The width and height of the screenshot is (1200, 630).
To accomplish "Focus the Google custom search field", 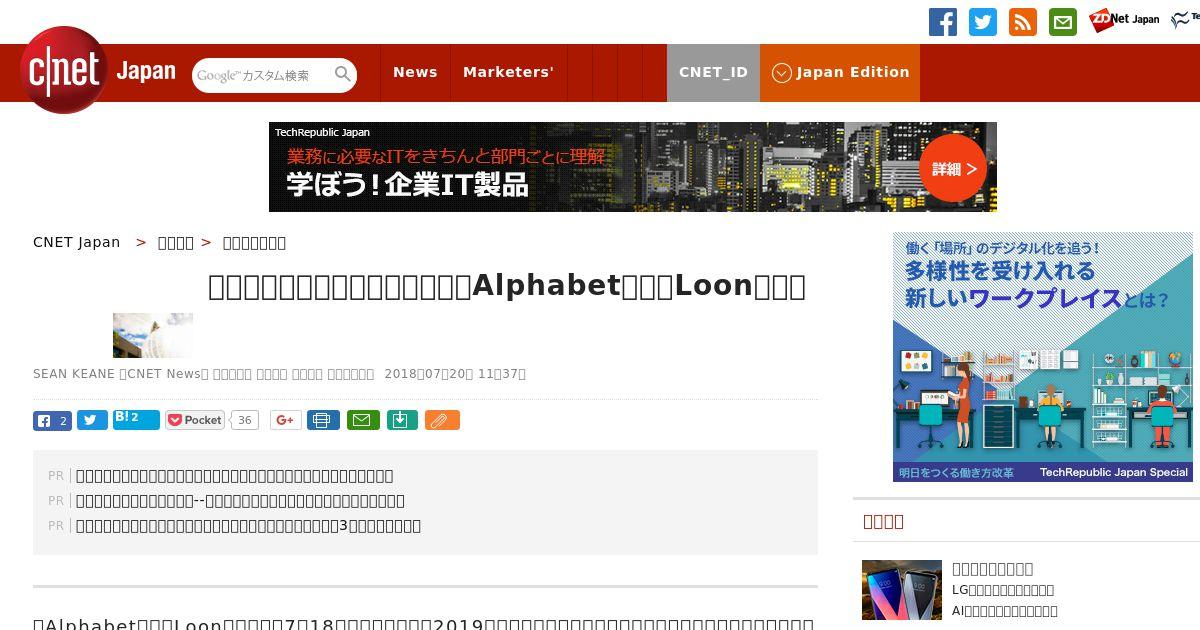I will coord(262,75).
